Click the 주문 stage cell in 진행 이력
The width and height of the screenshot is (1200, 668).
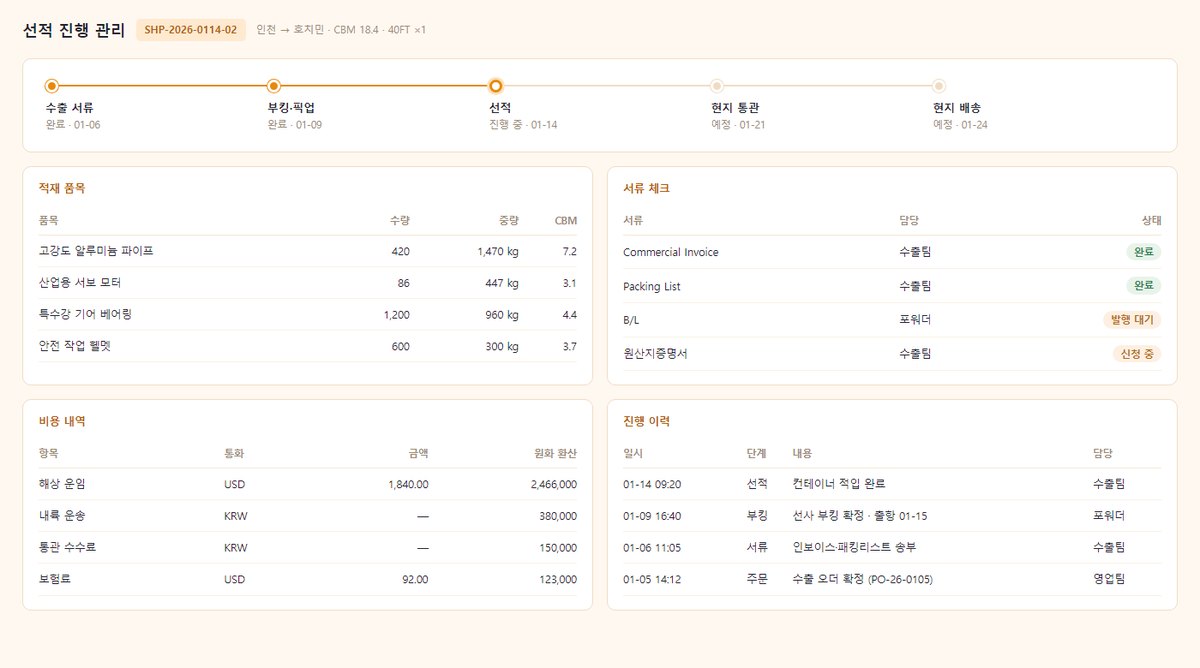(757, 579)
